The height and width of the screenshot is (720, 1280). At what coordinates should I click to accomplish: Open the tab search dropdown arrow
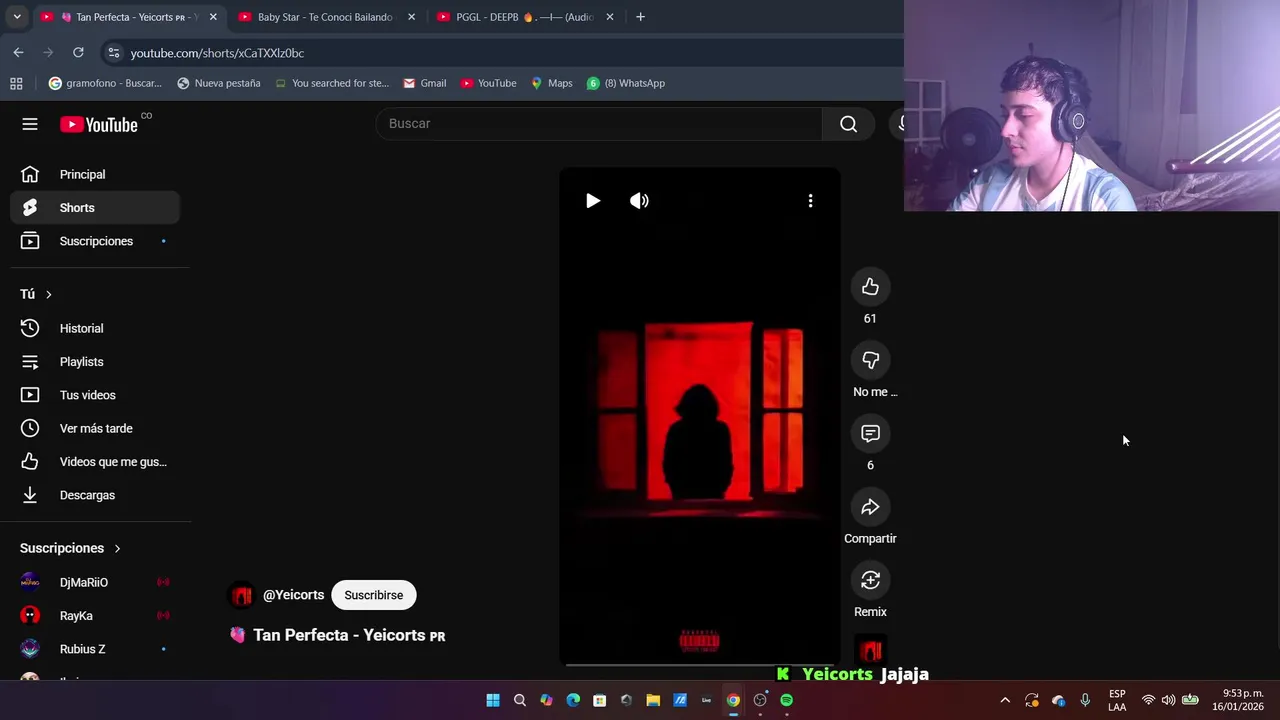(x=17, y=17)
